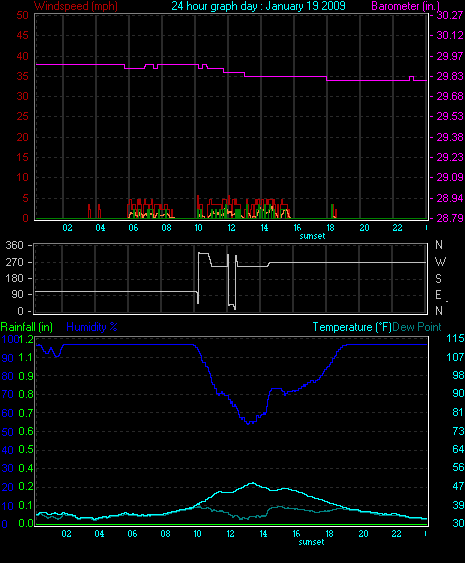The height and width of the screenshot is (563, 465).
Task: Click the 29.83 barometer scale value
Action: coord(450,76)
